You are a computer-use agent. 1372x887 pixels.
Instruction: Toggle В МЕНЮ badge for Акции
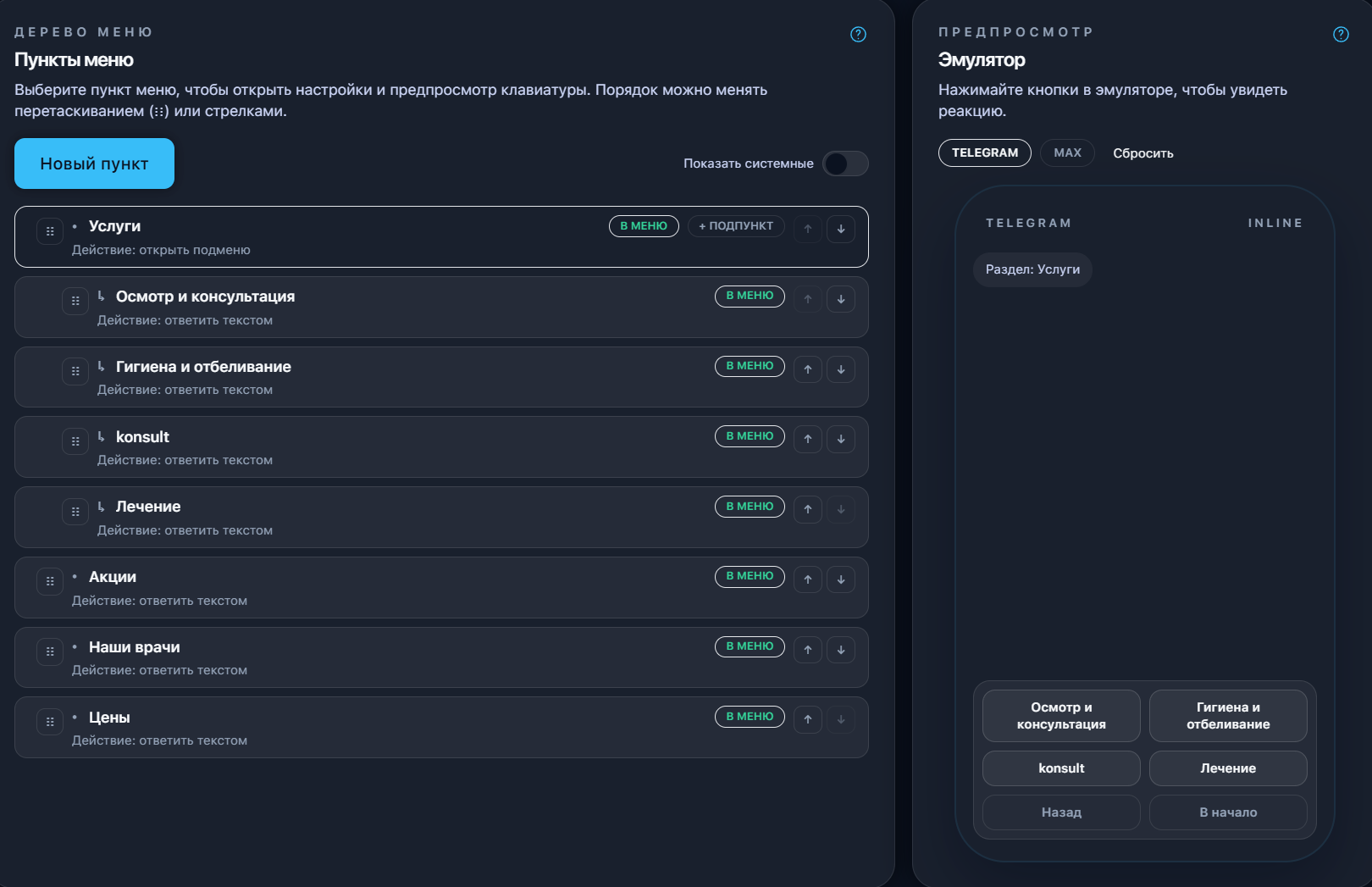coord(750,576)
